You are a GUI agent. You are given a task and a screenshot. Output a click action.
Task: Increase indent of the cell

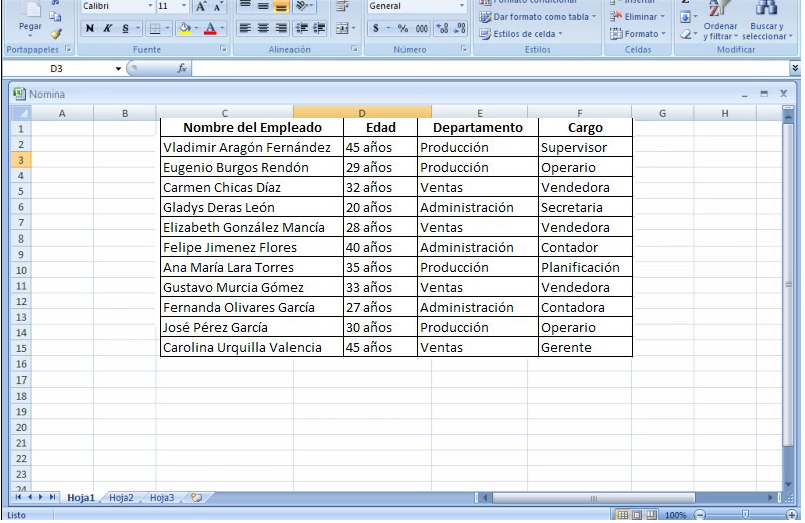320,28
